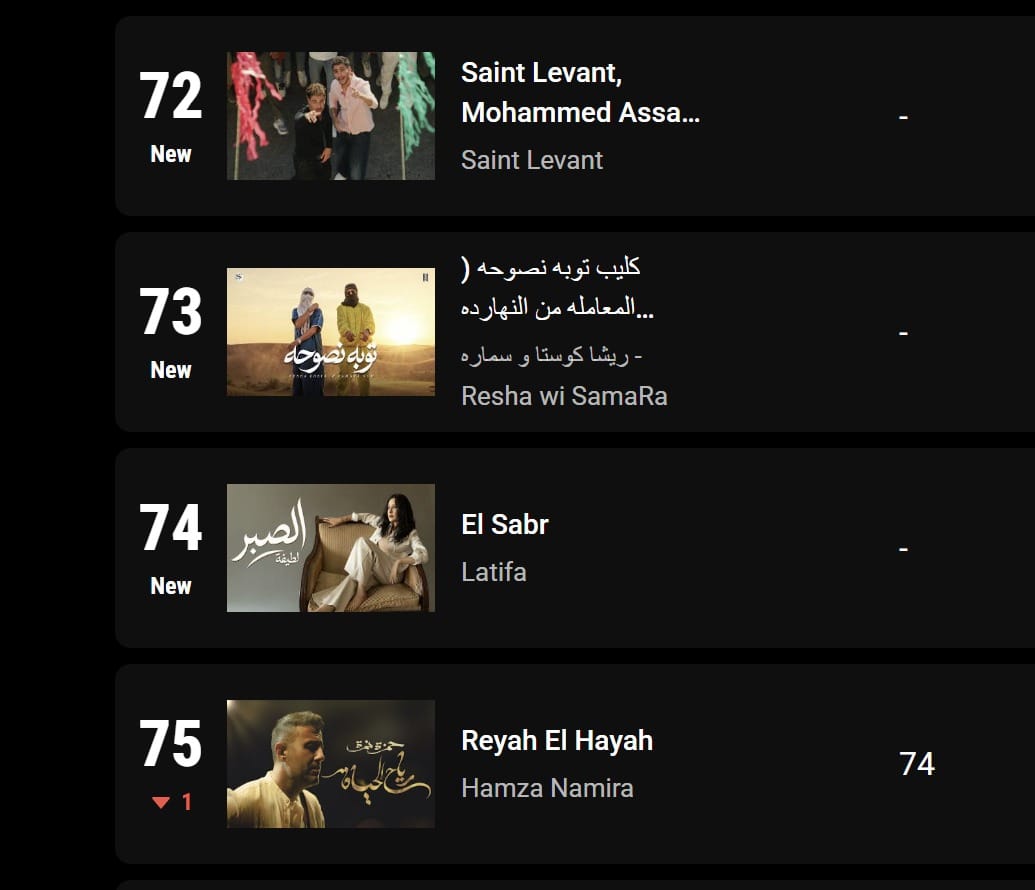Click the song title El Sabr
This screenshot has height=890, width=1035.
pyautogui.click(x=505, y=525)
